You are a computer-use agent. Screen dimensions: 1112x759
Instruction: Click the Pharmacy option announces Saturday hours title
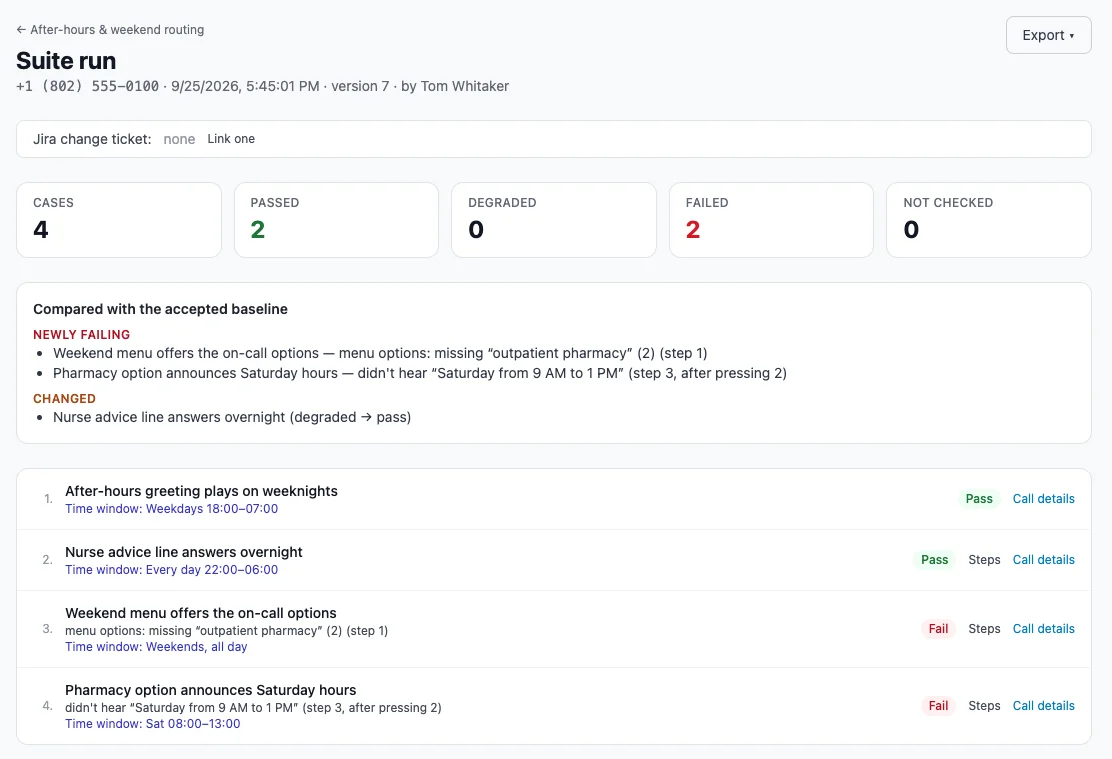211,690
